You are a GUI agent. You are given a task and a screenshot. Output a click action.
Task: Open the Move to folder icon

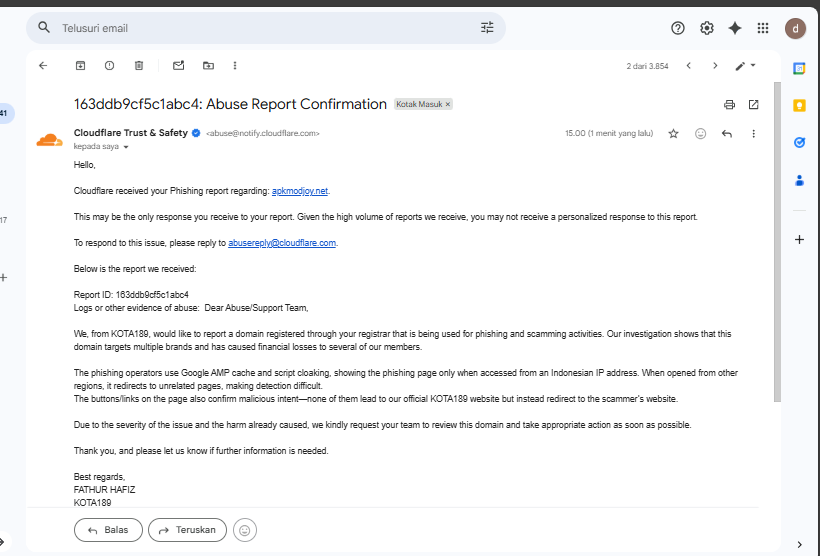[x=208, y=65]
